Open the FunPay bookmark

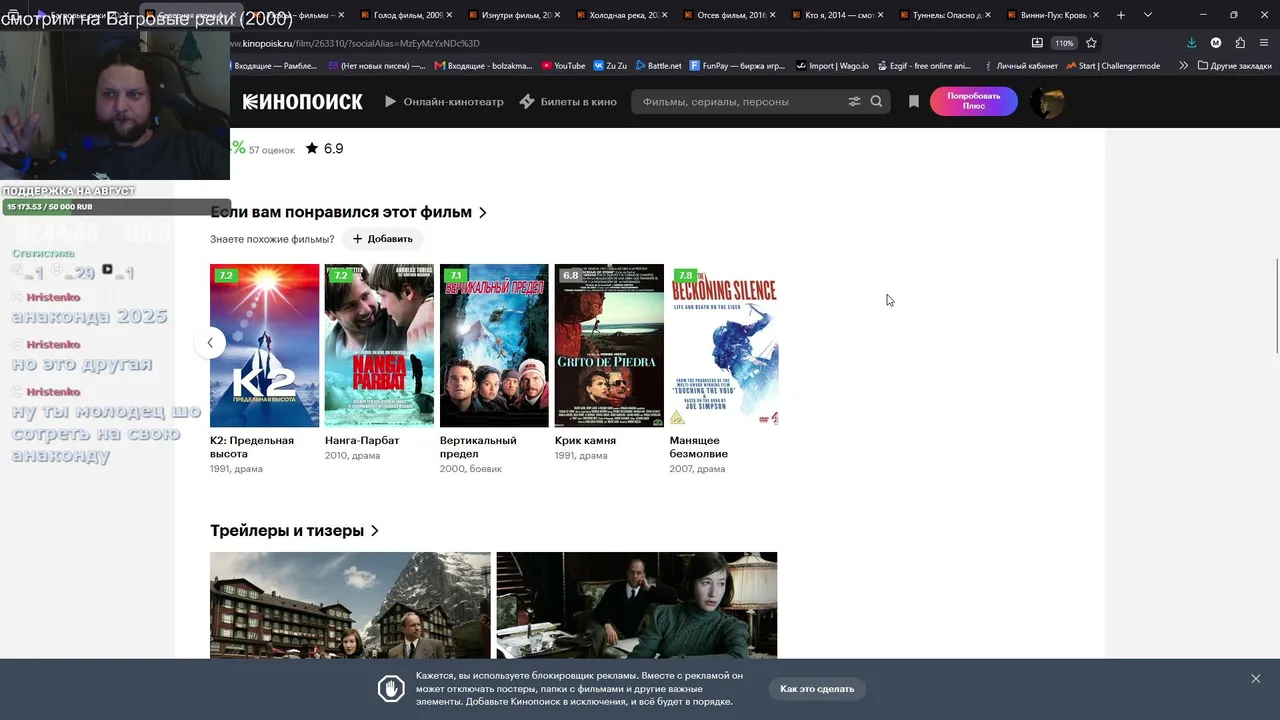tap(737, 66)
